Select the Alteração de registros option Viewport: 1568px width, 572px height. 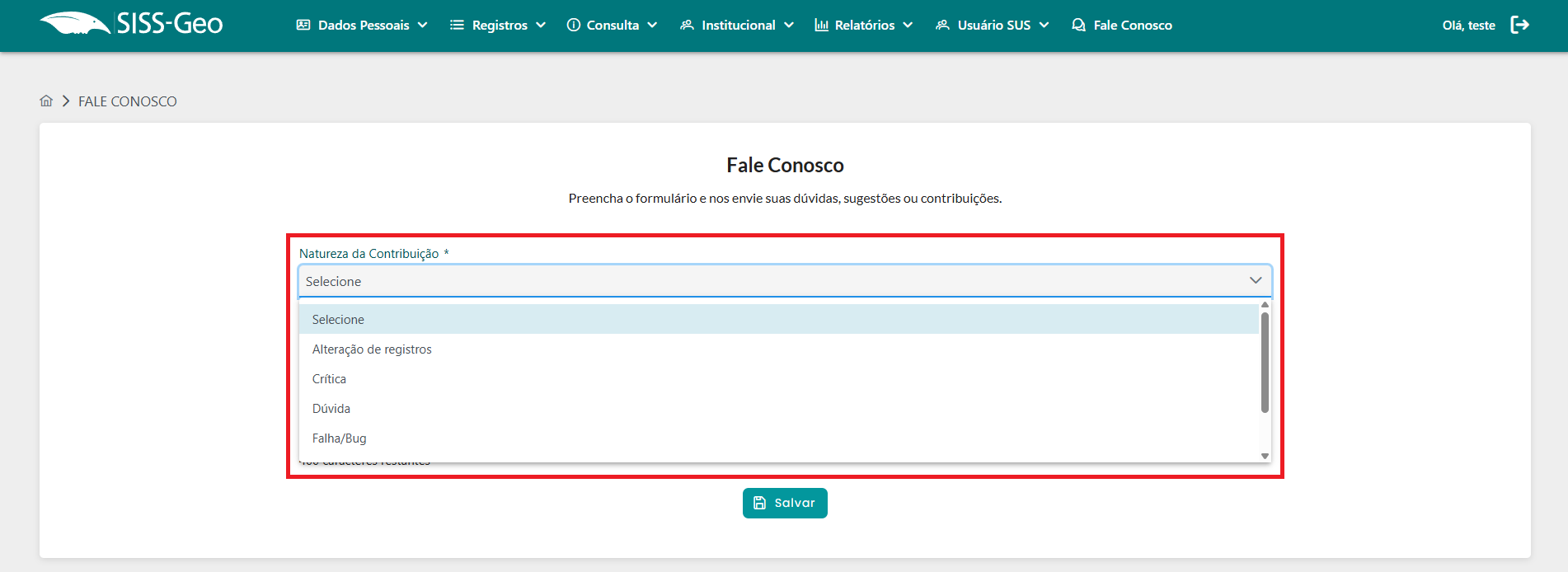point(372,349)
